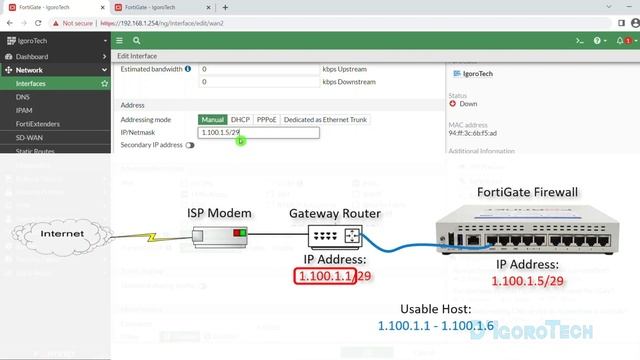Viewport: 640px width, 360px height.
Task: Reload the page with refresh icon
Action: (38, 23)
